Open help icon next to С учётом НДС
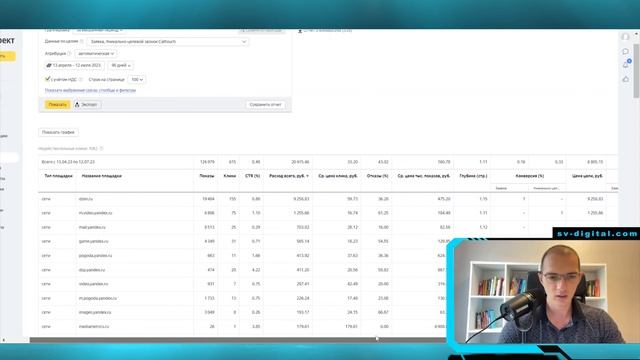Viewport: 640px width, 360px height. 80,80
